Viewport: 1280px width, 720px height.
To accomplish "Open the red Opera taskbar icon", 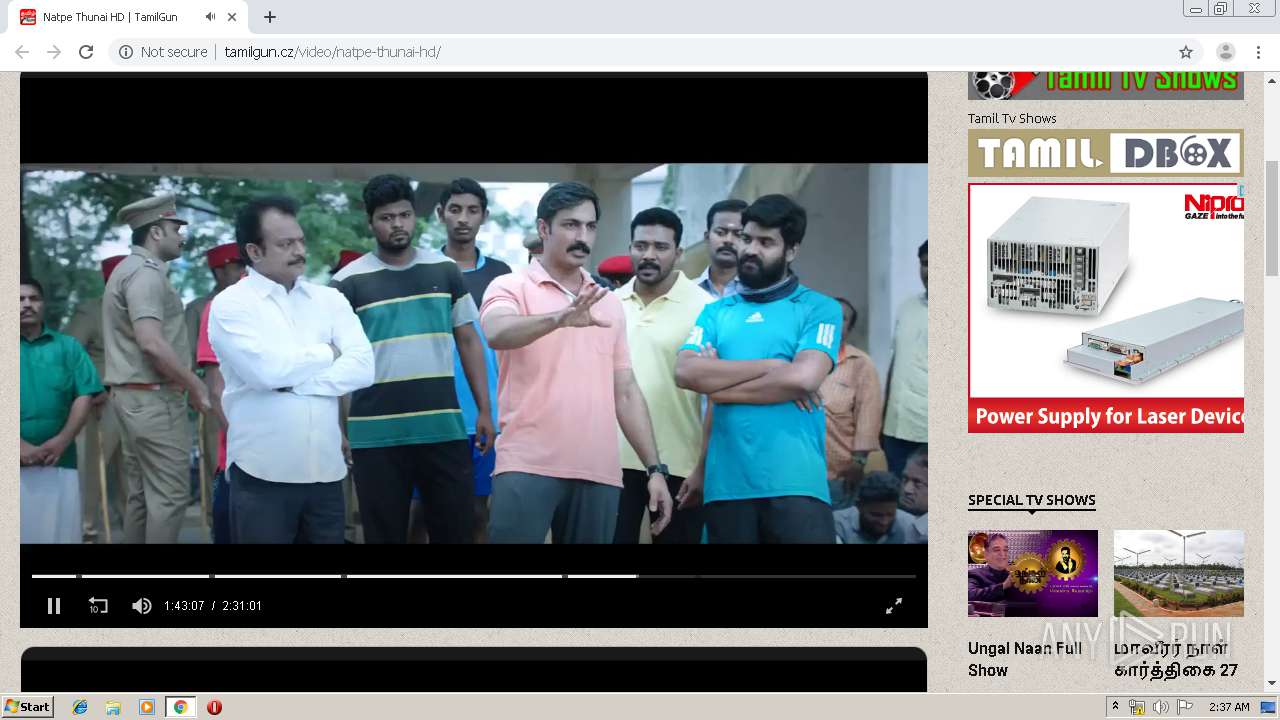I will pos(214,707).
